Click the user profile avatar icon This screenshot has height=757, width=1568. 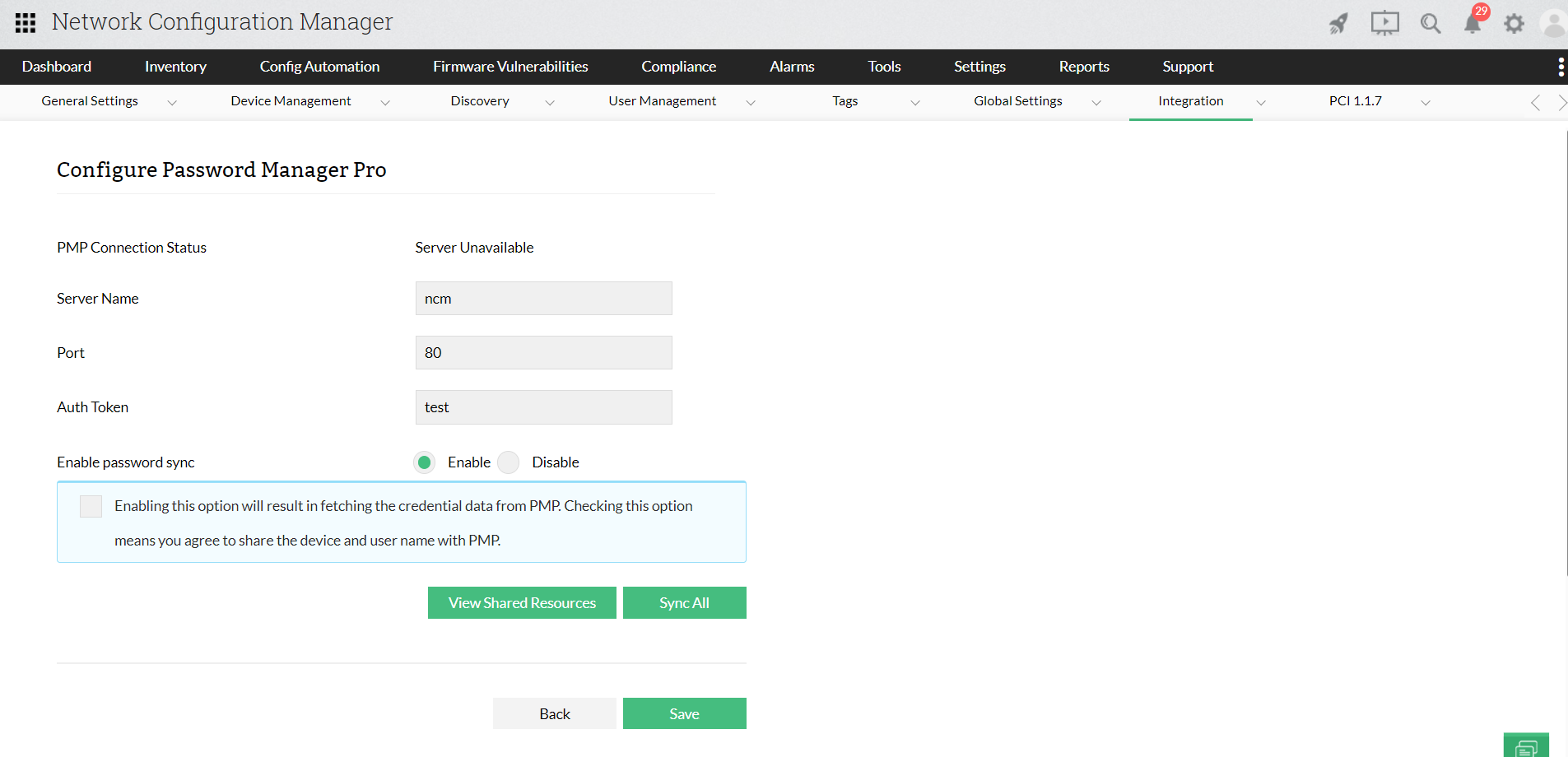[1553, 22]
